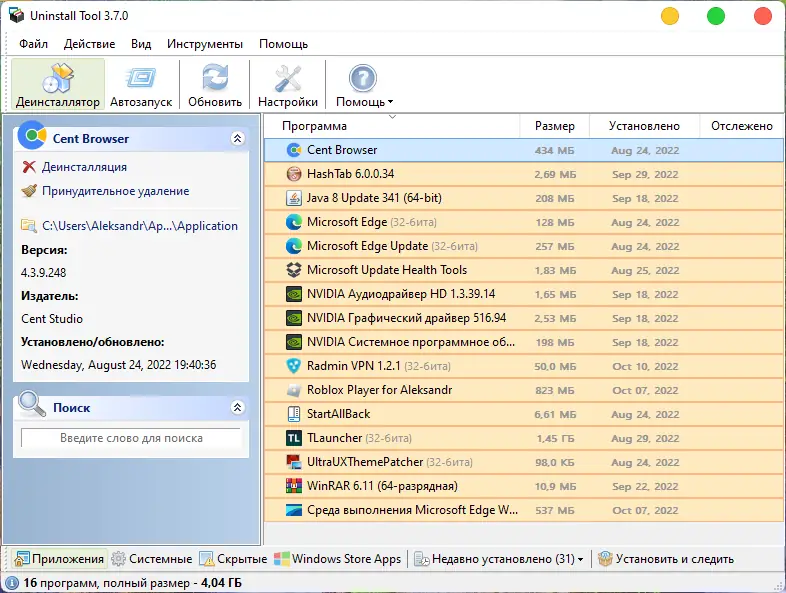786x593 pixels.
Task: Select Roblox Player for Aleksandr icon
Action: 294,390
